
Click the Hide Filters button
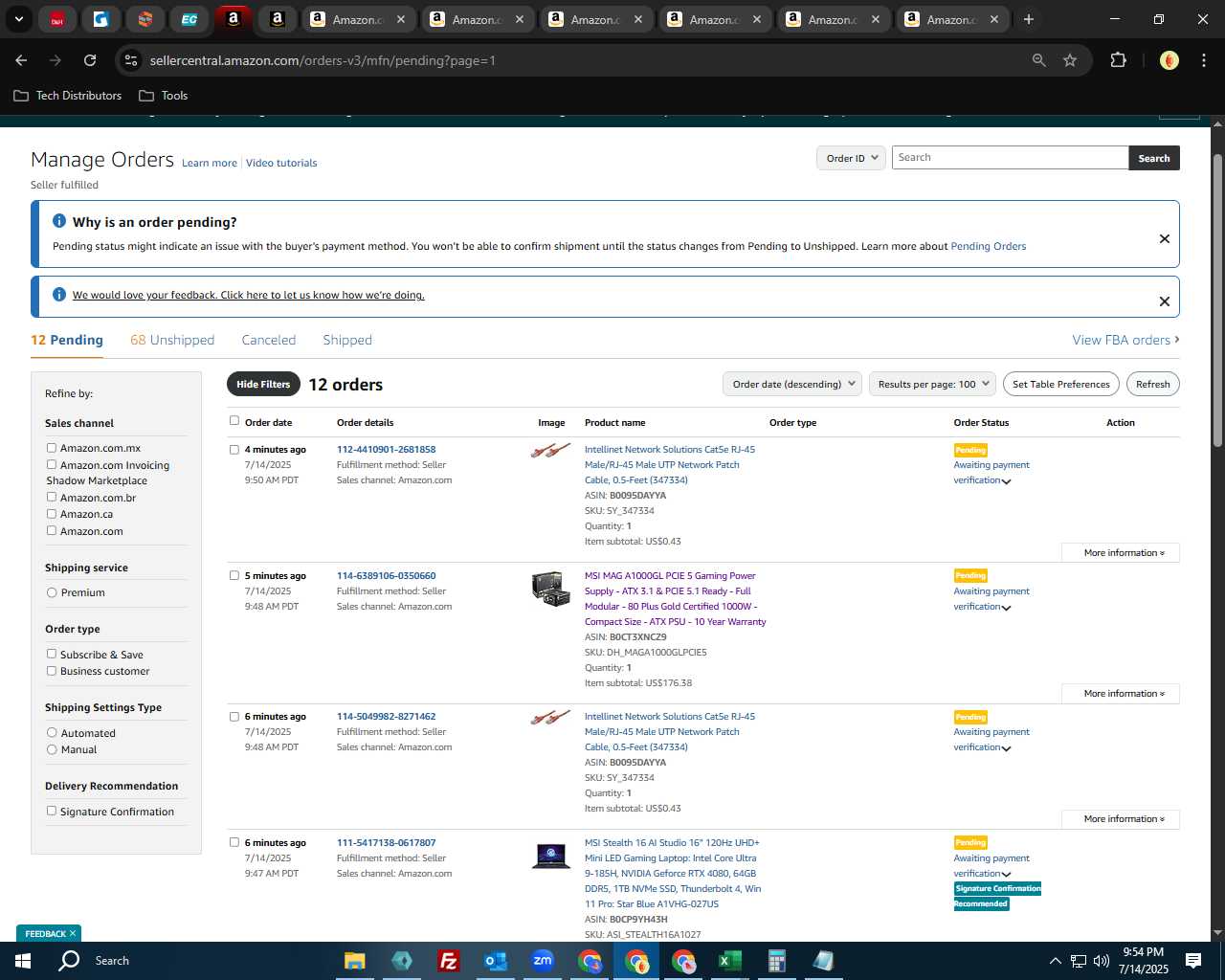click(x=263, y=384)
